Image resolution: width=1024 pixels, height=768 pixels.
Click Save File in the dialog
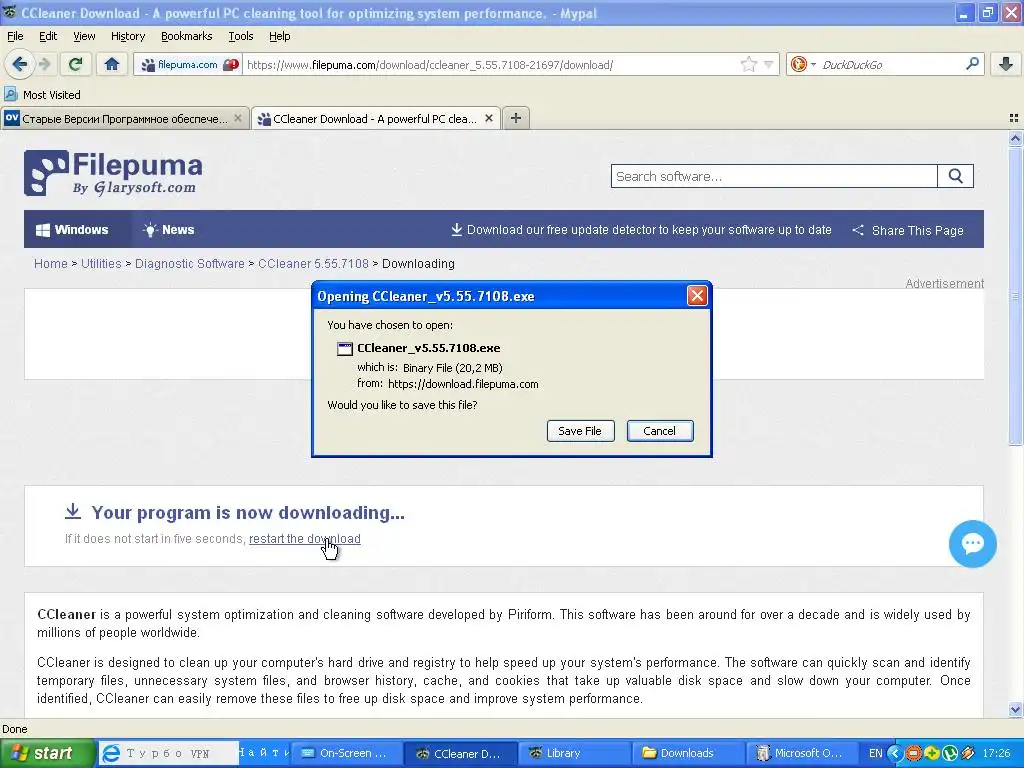580,431
